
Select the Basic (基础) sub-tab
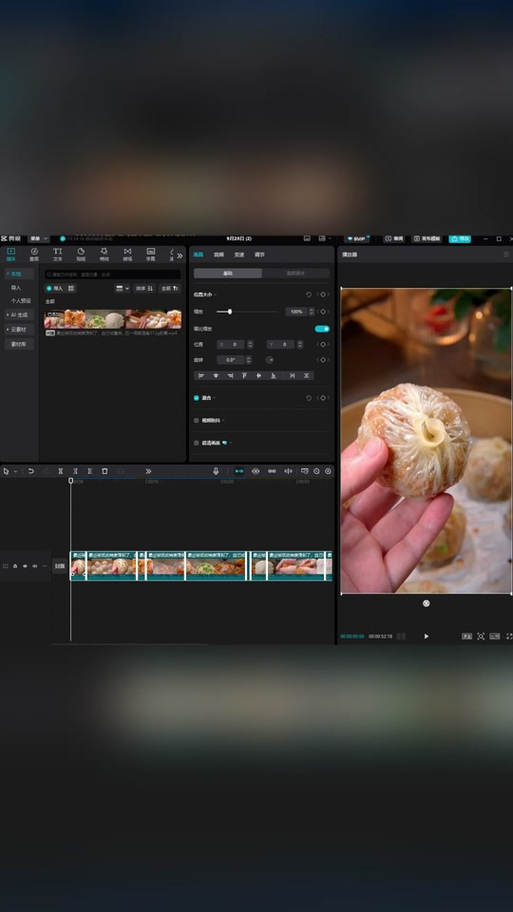pos(228,273)
